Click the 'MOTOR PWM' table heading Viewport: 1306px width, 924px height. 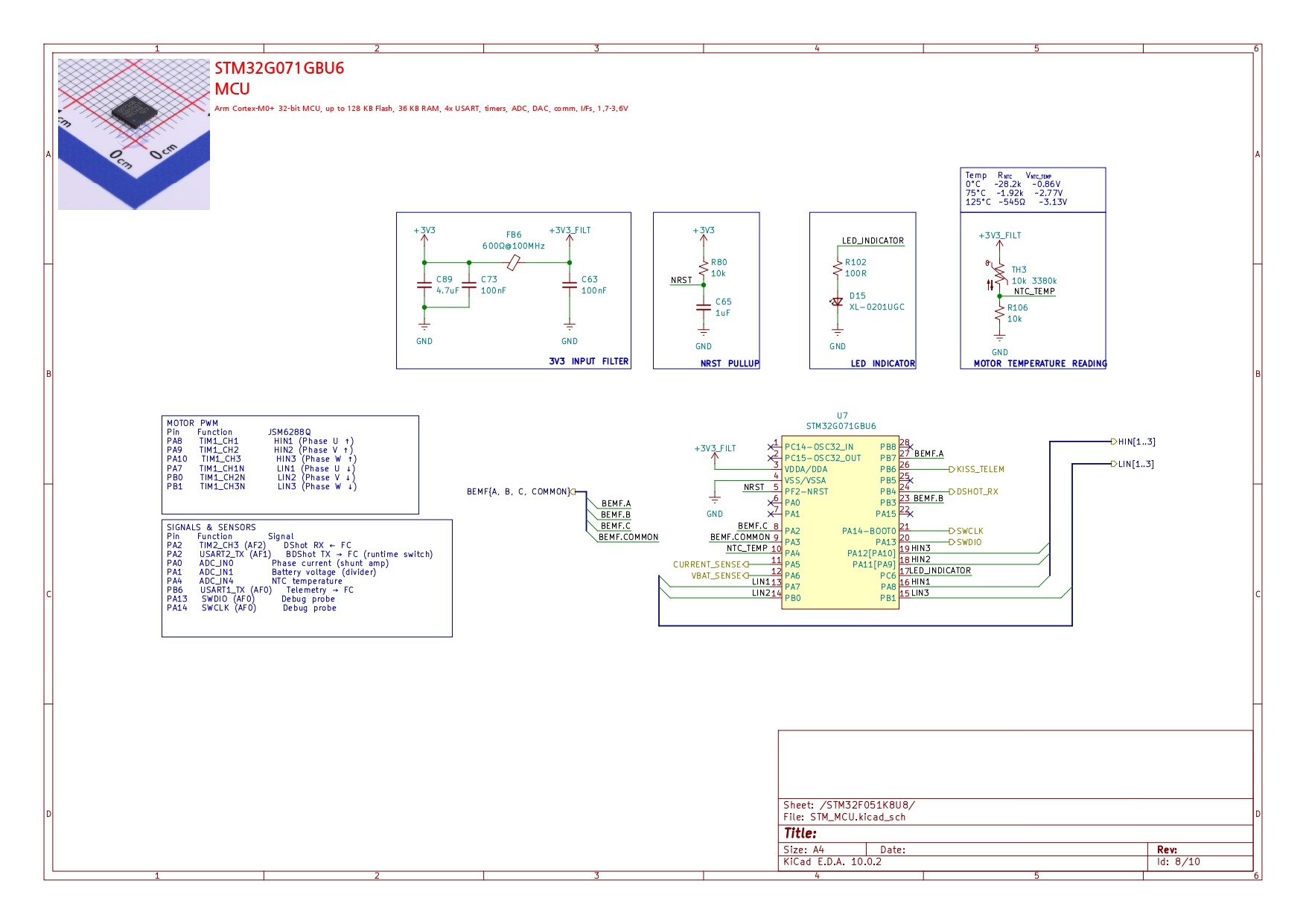click(x=192, y=423)
